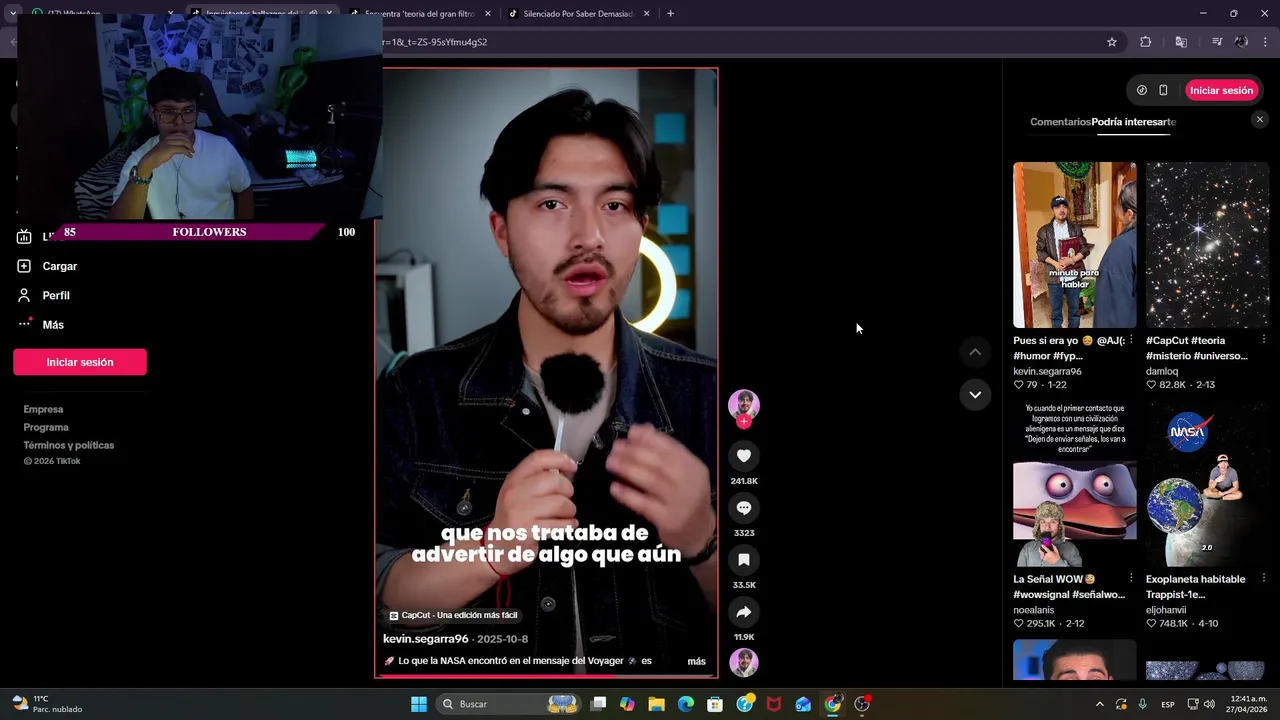Like the video with the heart icon

743,456
